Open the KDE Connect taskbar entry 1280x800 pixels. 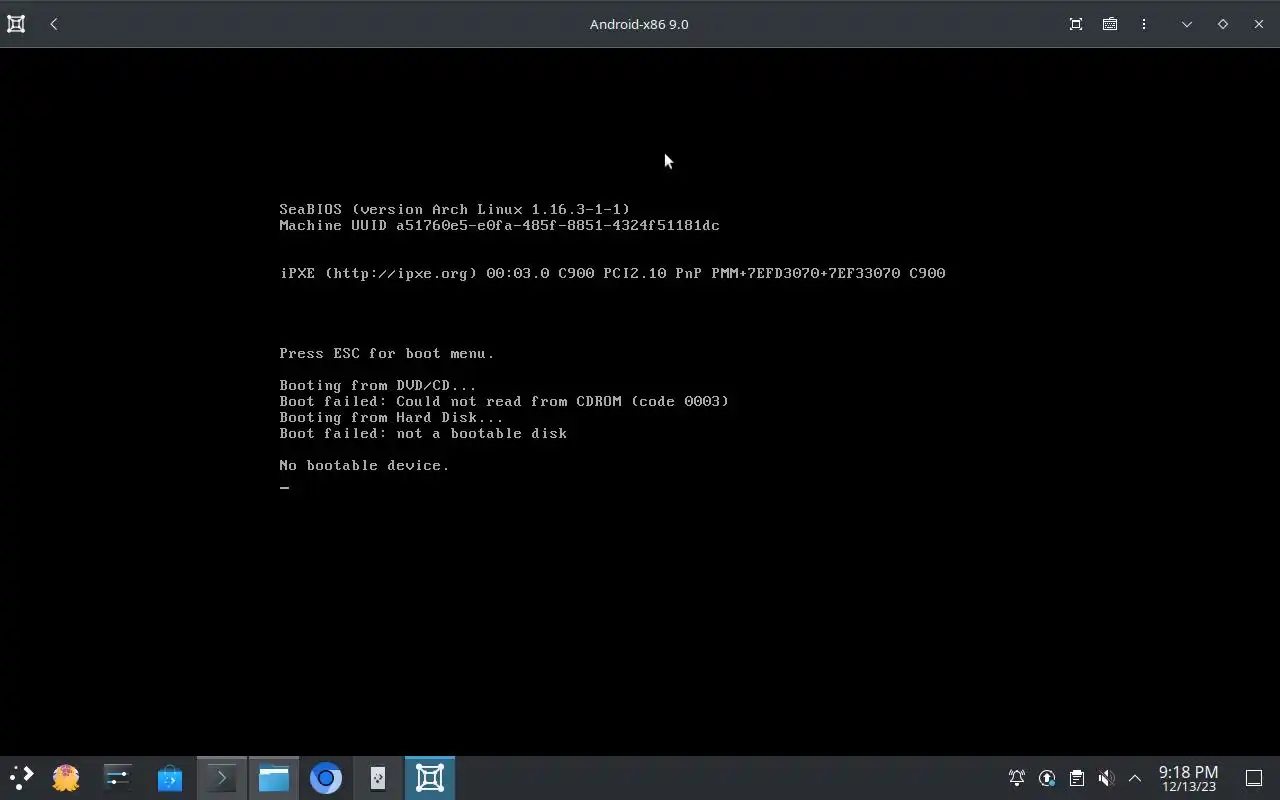[x=378, y=778]
